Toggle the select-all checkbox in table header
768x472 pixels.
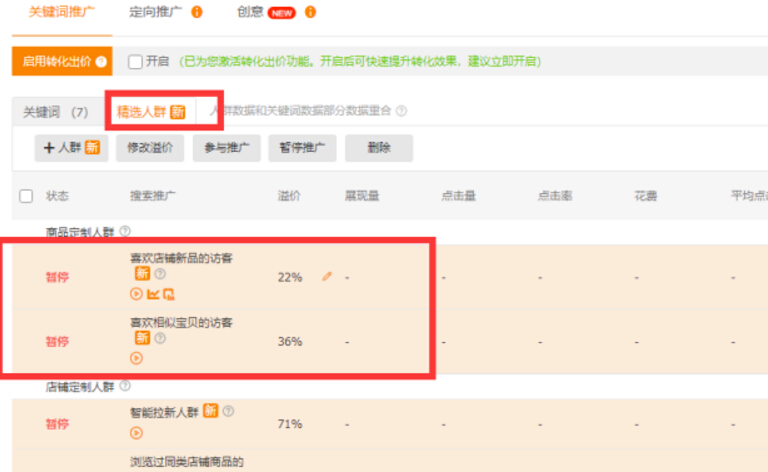pyautogui.click(x=27, y=196)
